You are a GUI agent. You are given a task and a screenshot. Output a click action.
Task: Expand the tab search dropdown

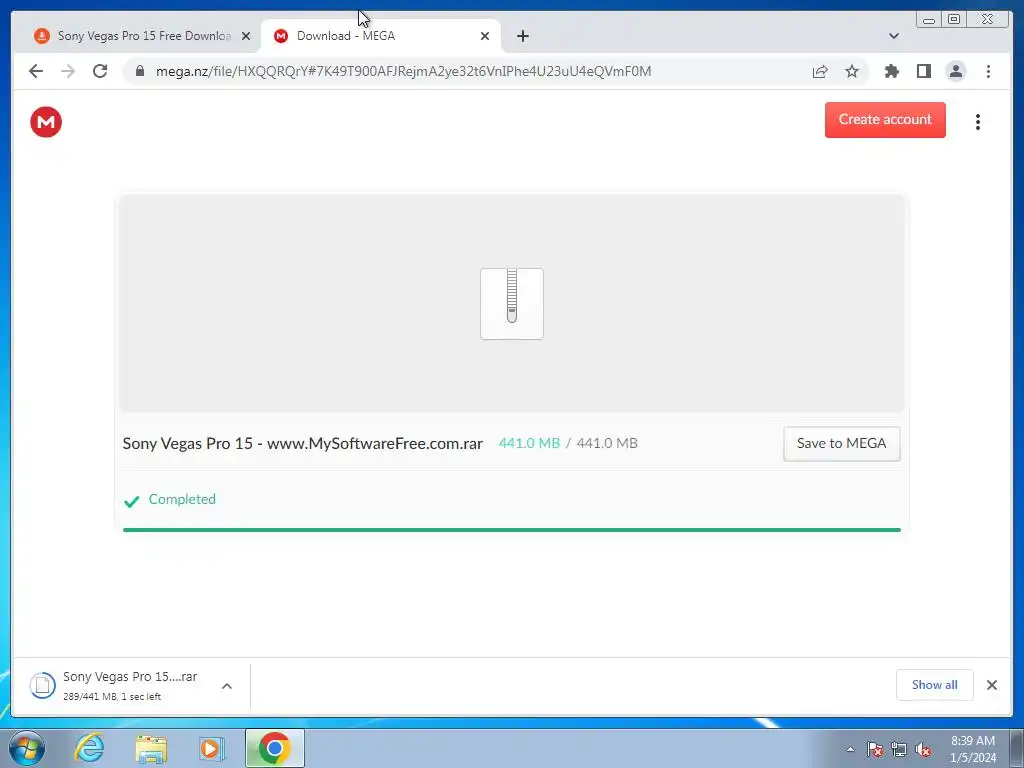point(894,36)
